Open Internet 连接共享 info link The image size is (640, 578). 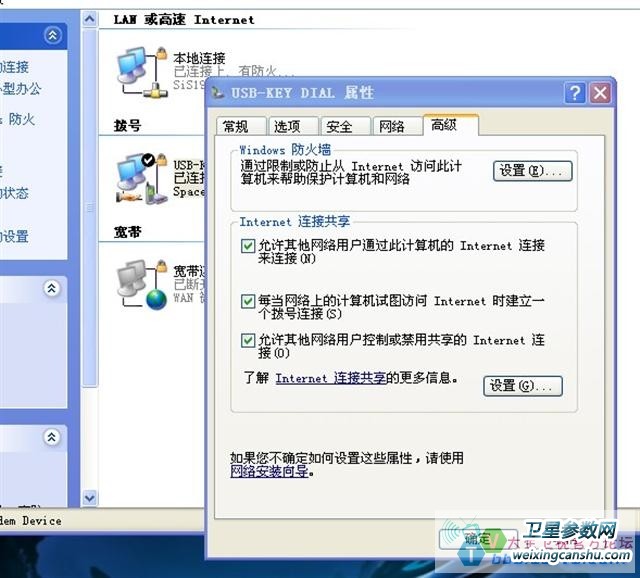tap(331, 378)
